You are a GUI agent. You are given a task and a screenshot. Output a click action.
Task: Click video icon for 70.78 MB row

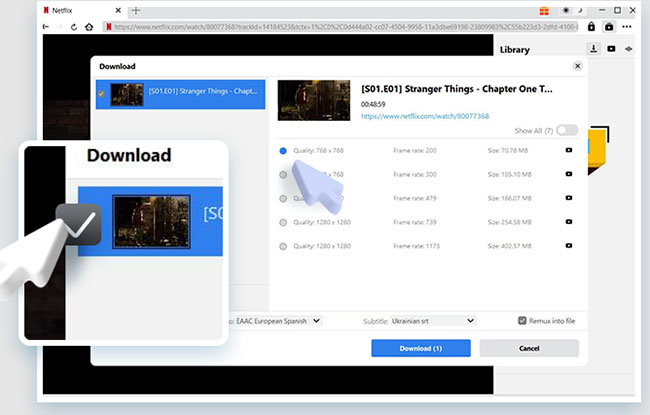tap(569, 150)
